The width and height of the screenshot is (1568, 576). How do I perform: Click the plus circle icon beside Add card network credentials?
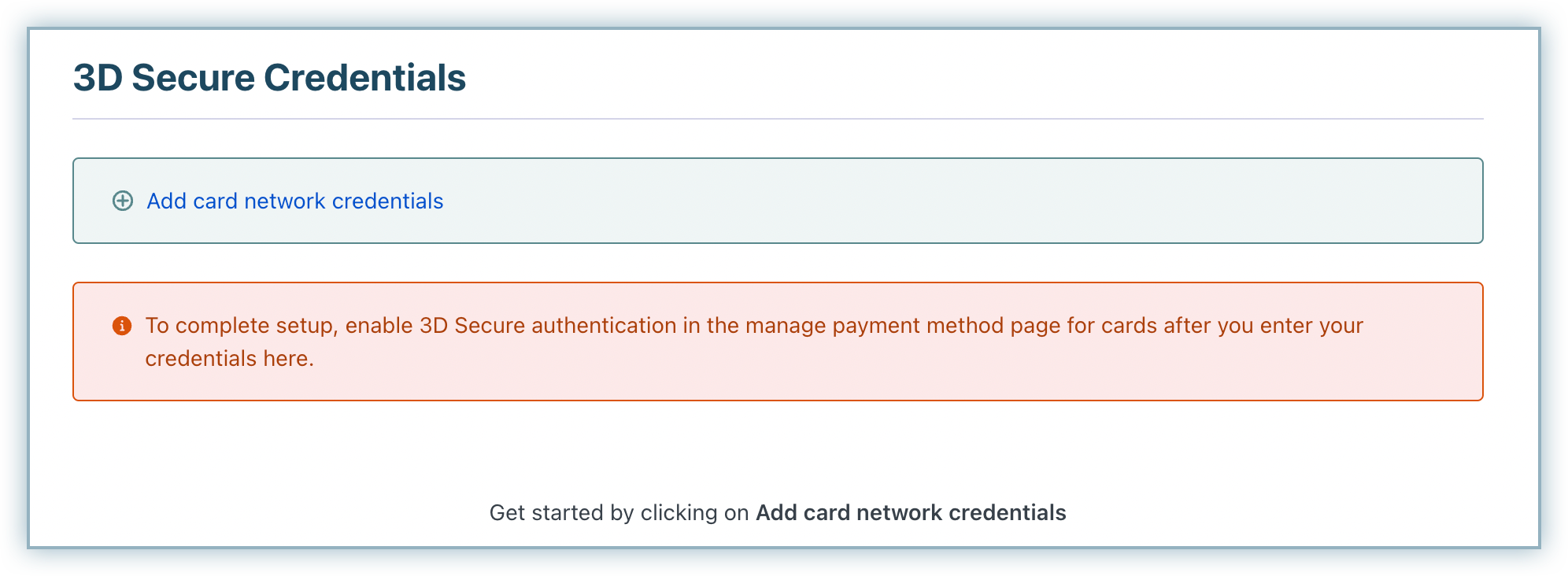123,201
